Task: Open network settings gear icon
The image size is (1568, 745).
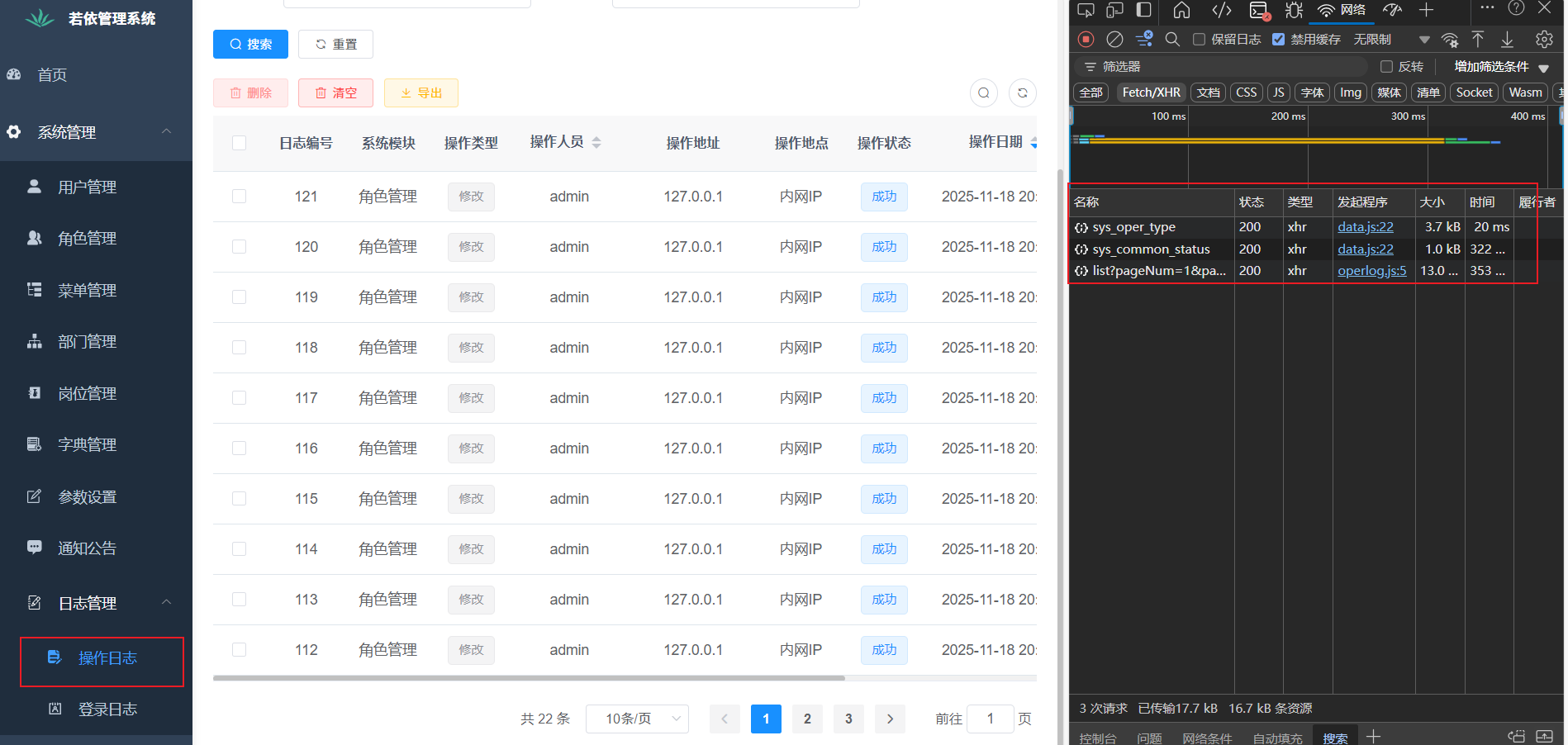Action: pos(1544,39)
